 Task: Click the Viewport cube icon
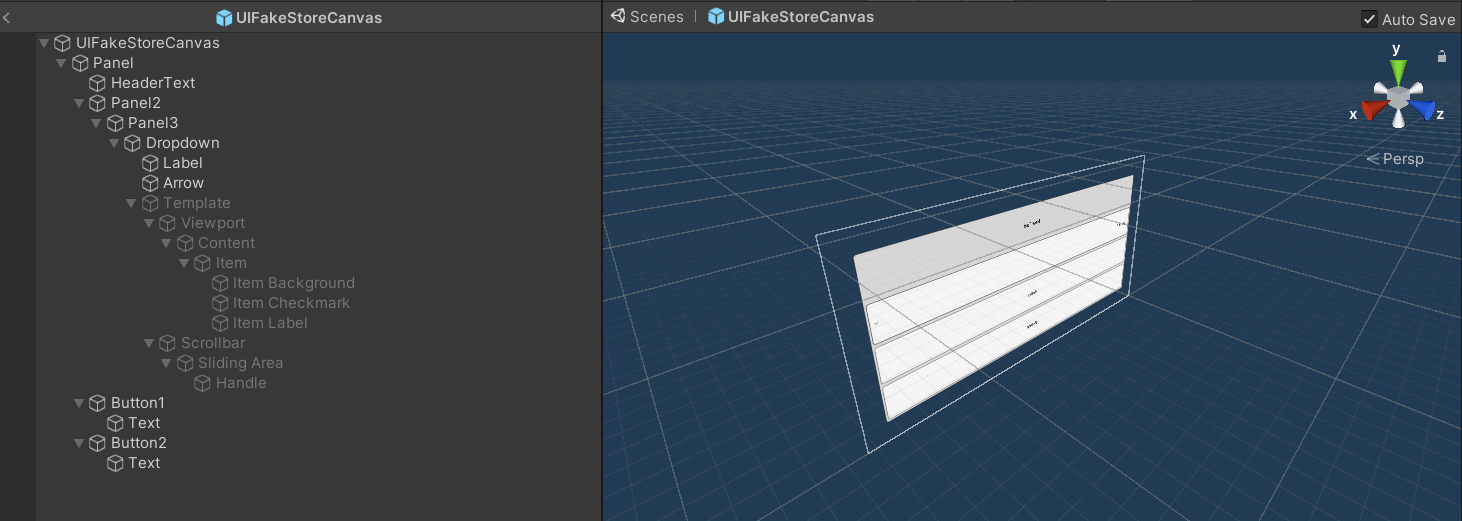pos(167,223)
